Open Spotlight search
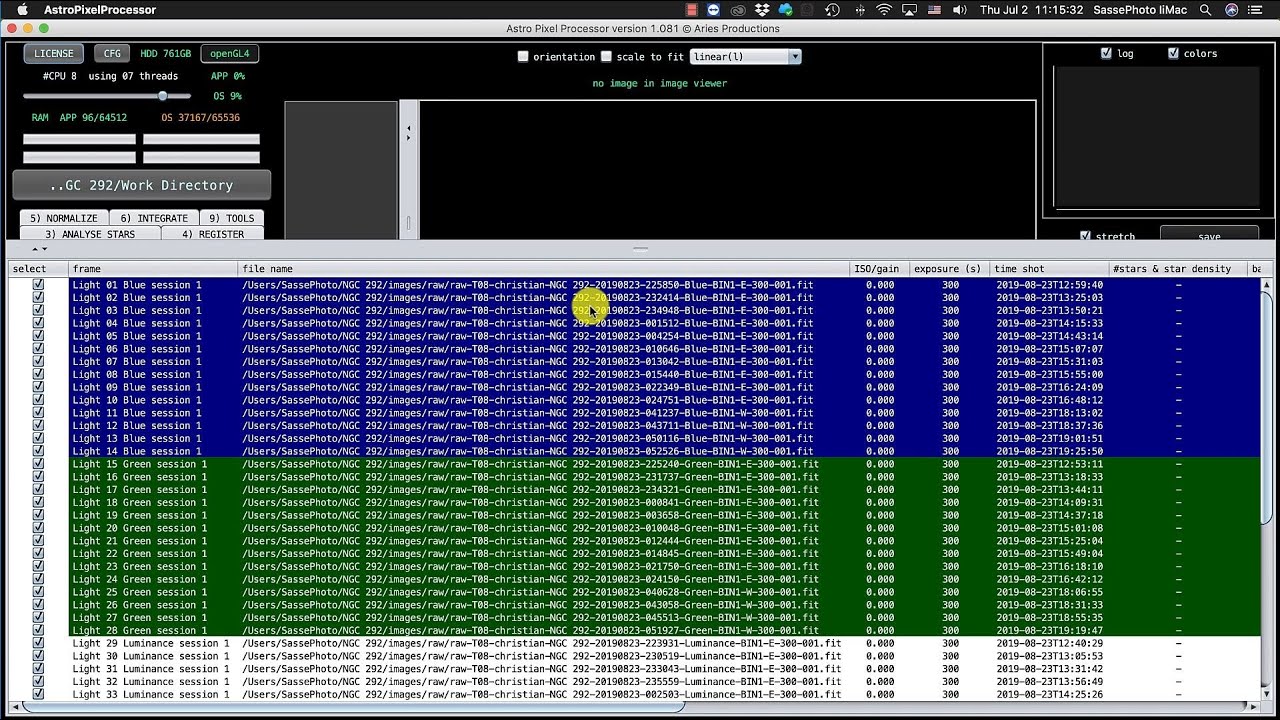 coord(1205,9)
